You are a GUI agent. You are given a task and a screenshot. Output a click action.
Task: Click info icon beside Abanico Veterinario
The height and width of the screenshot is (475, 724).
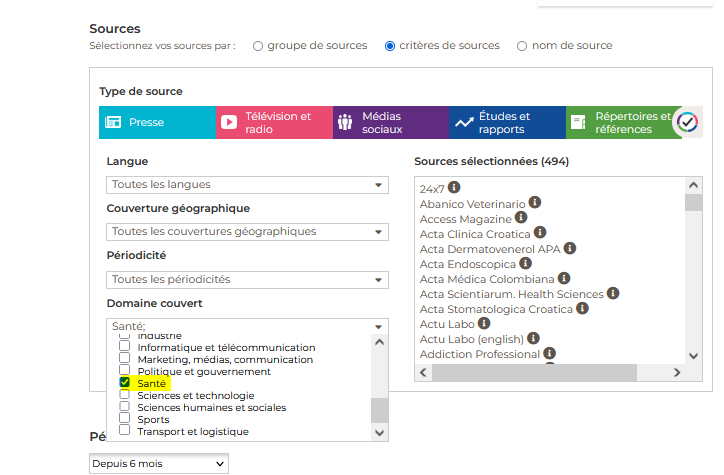535,203
